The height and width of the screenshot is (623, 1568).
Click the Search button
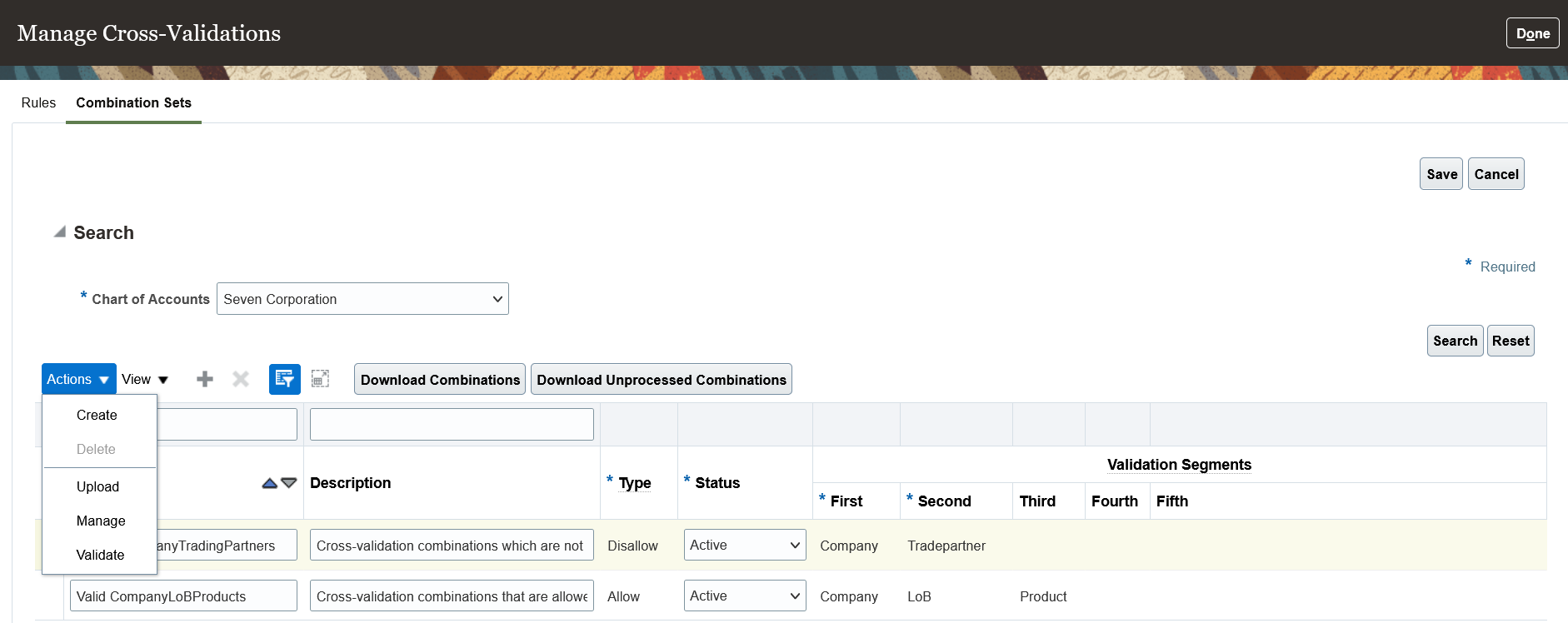tap(1455, 341)
